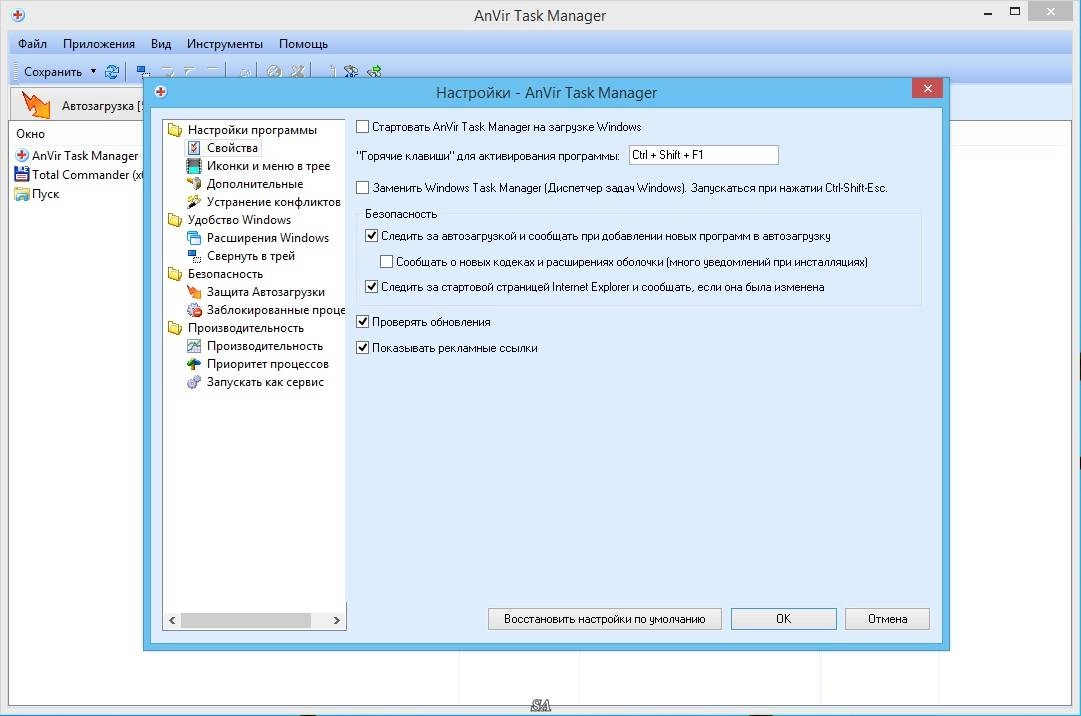This screenshot has height=716, width=1081.
Task: Uncheck Проверять обновления
Action: click(362, 322)
